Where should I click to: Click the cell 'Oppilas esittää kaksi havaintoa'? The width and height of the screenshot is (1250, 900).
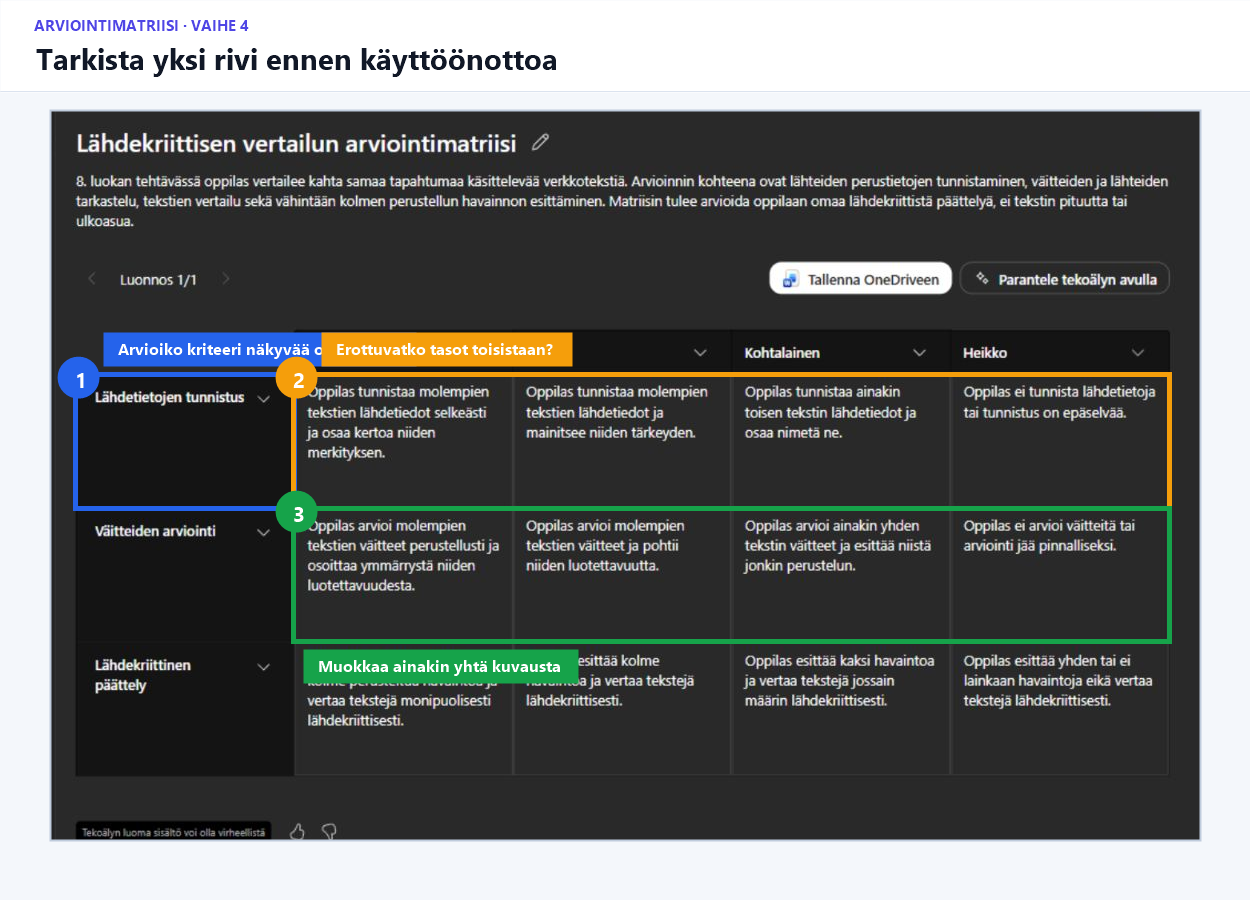point(841,708)
